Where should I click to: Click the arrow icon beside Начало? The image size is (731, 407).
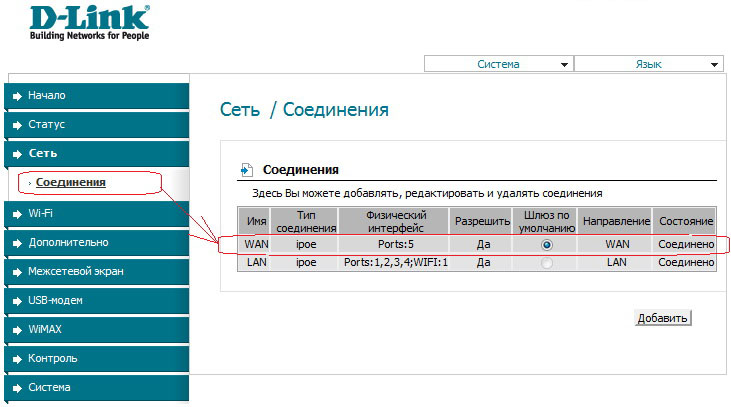17,97
